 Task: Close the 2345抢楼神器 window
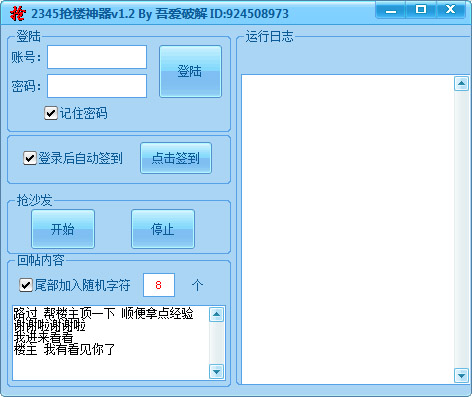pyautogui.click(x=450, y=10)
